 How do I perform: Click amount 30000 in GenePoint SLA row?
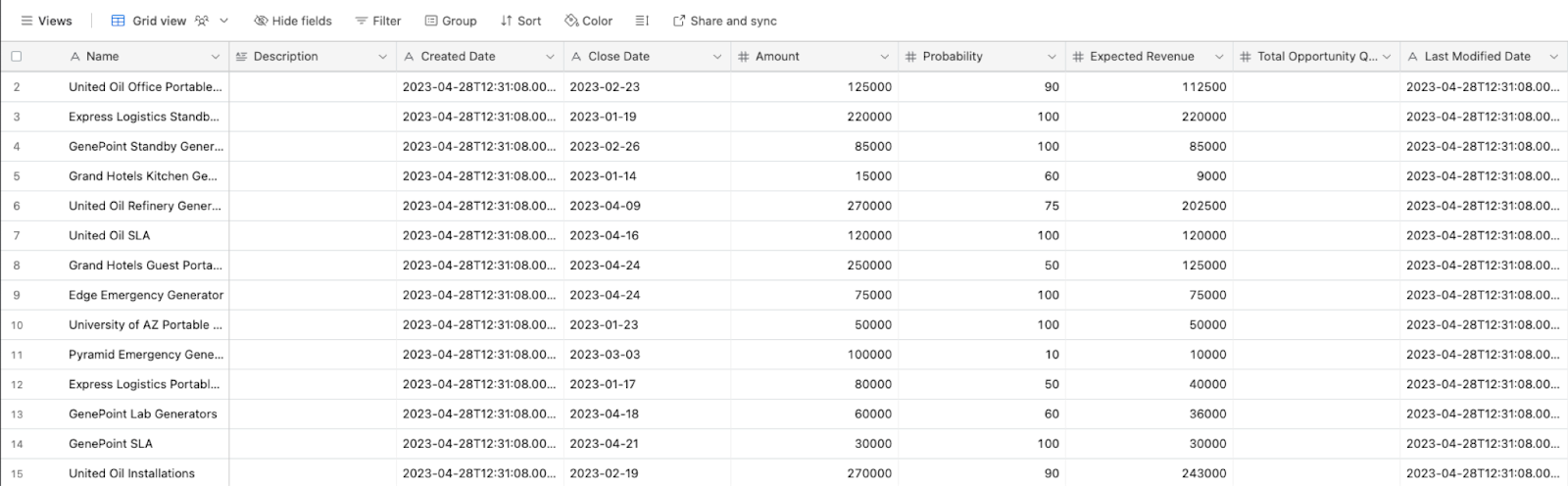click(x=873, y=444)
